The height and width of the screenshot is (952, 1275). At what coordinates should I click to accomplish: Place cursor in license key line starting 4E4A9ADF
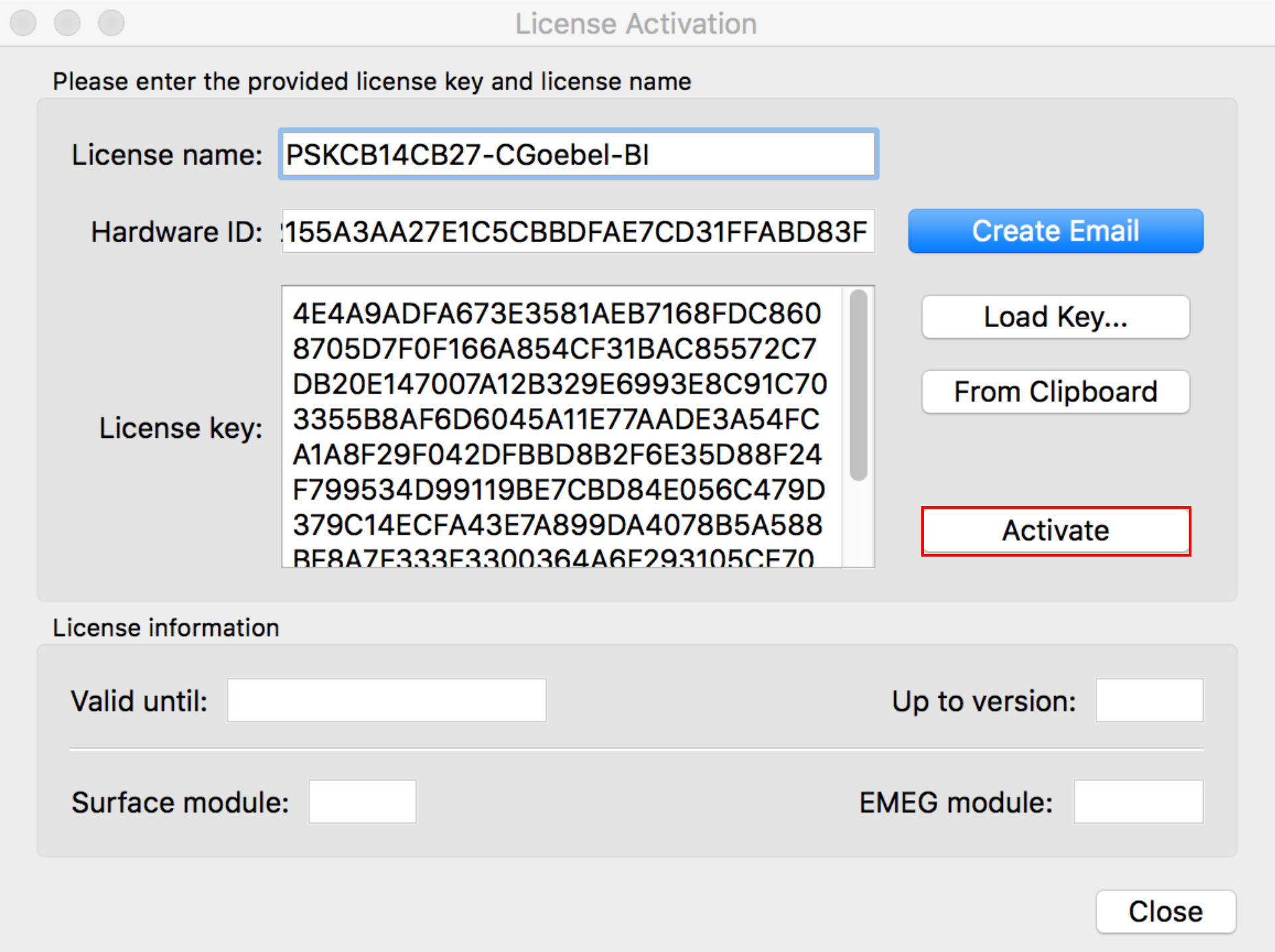pos(557,314)
